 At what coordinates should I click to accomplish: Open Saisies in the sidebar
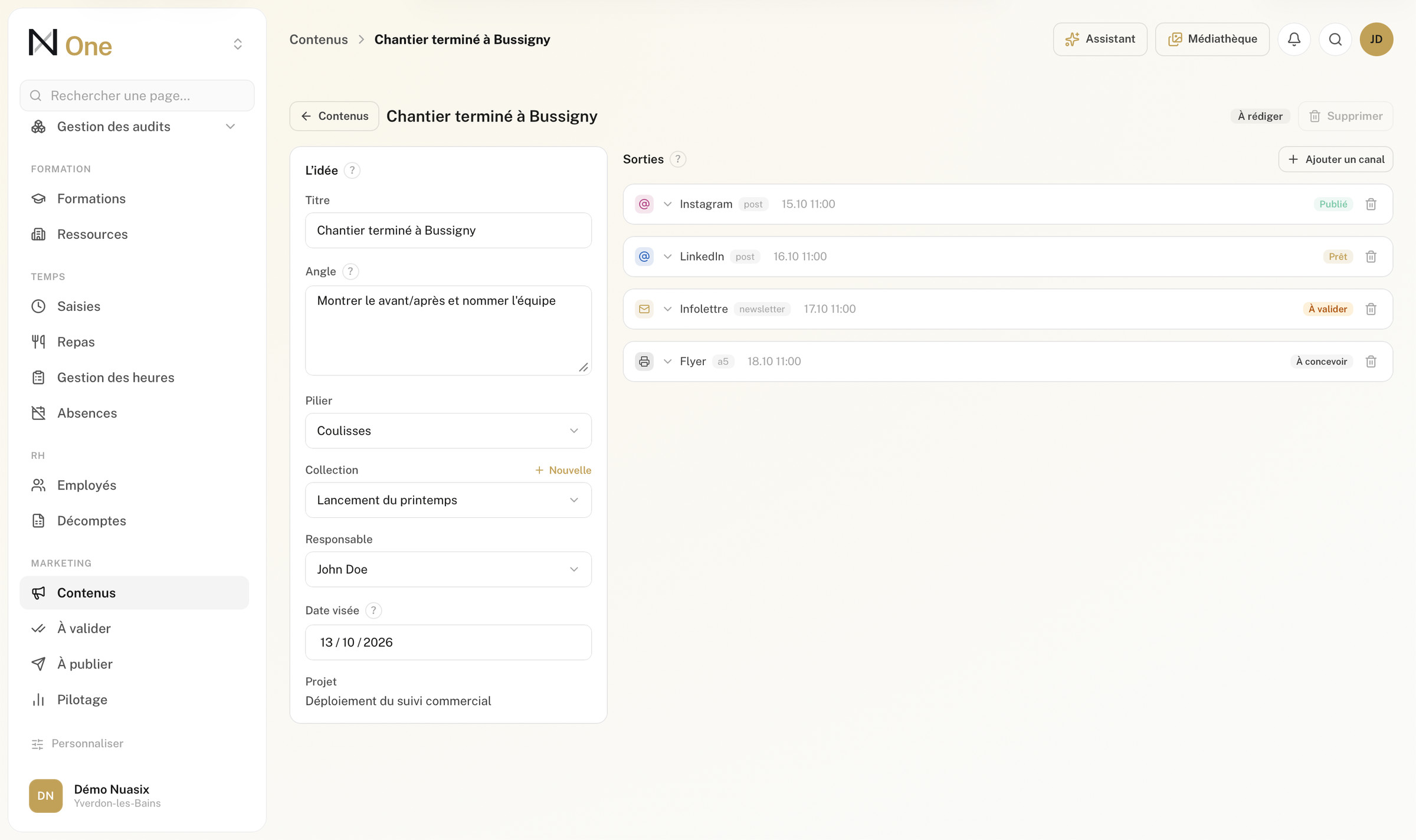pos(135,306)
